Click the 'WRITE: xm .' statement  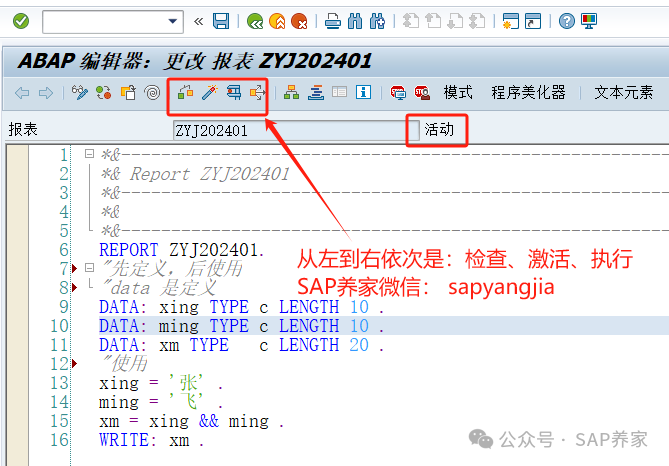click(x=151, y=440)
